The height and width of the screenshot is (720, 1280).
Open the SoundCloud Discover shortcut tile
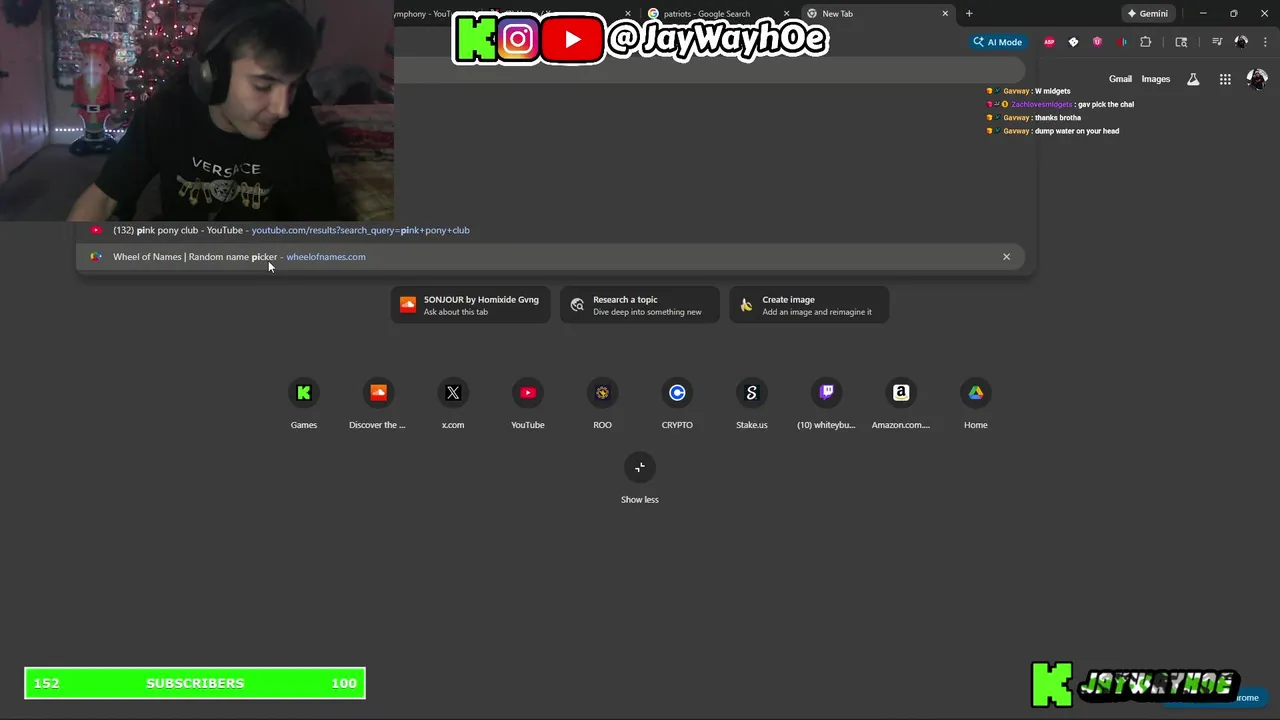(378, 404)
